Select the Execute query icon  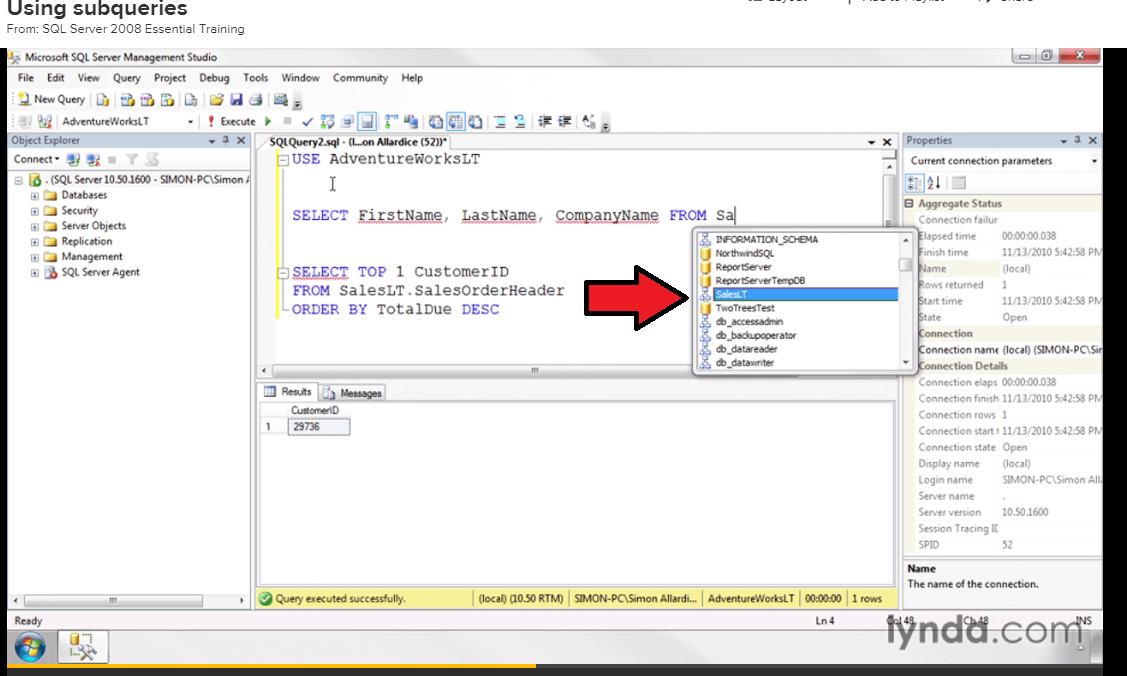[x=234, y=120]
